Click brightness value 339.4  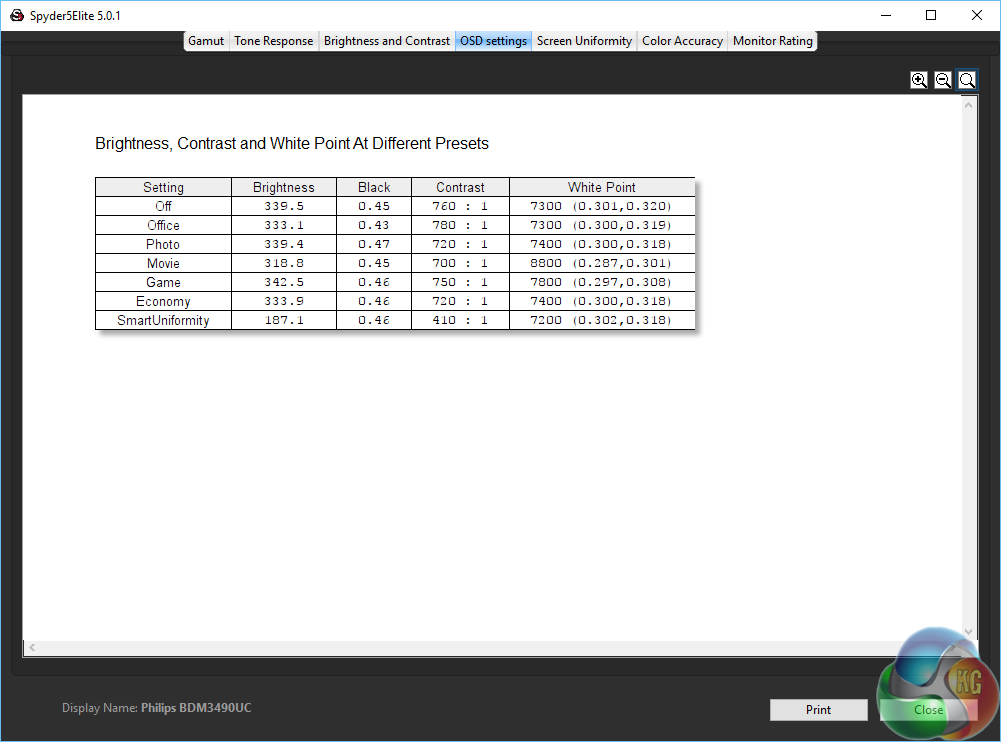284,245
